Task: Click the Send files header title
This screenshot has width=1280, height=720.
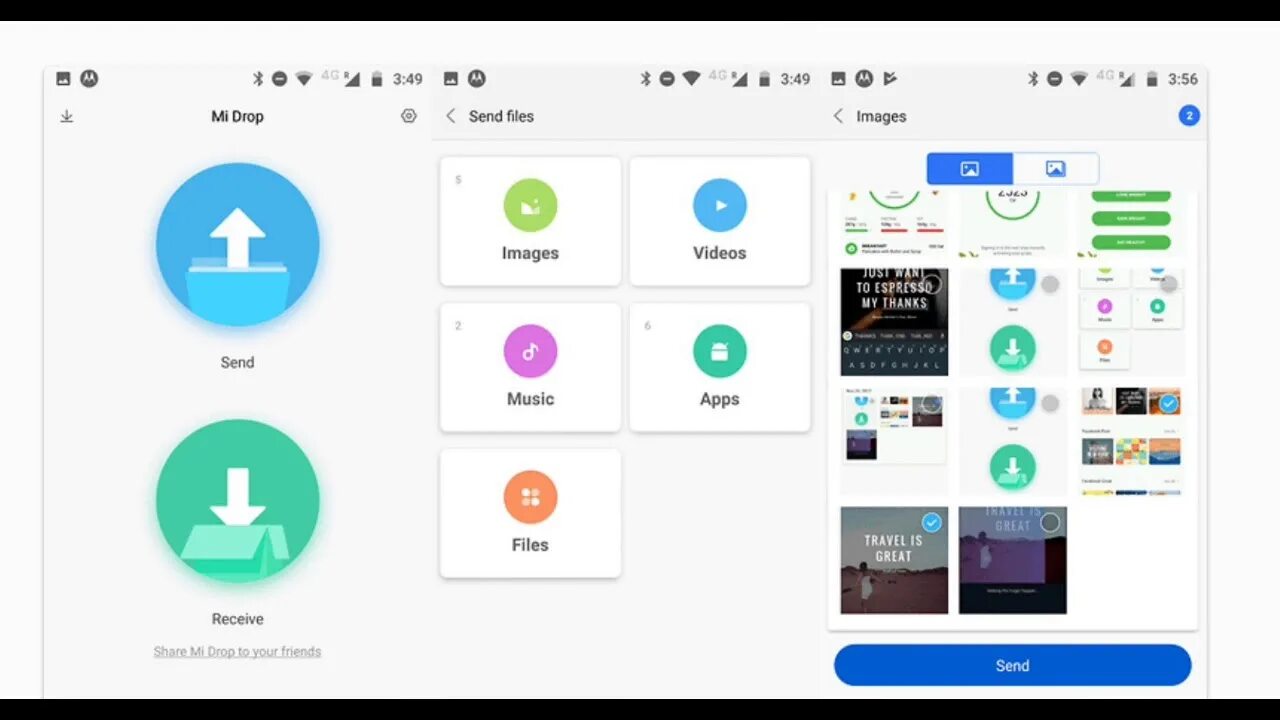Action: [501, 116]
